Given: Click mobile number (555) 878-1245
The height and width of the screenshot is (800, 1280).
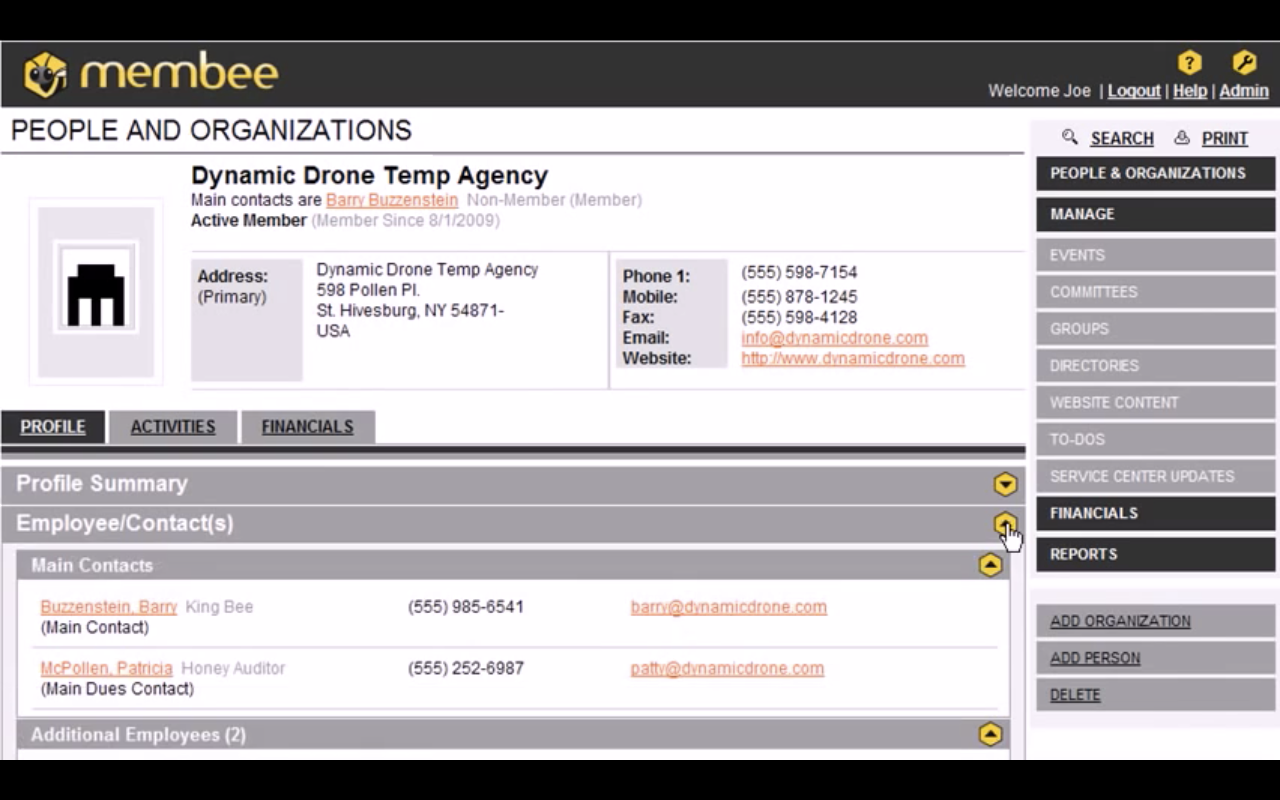Looking at the screenshot, I should click(799, 297).
